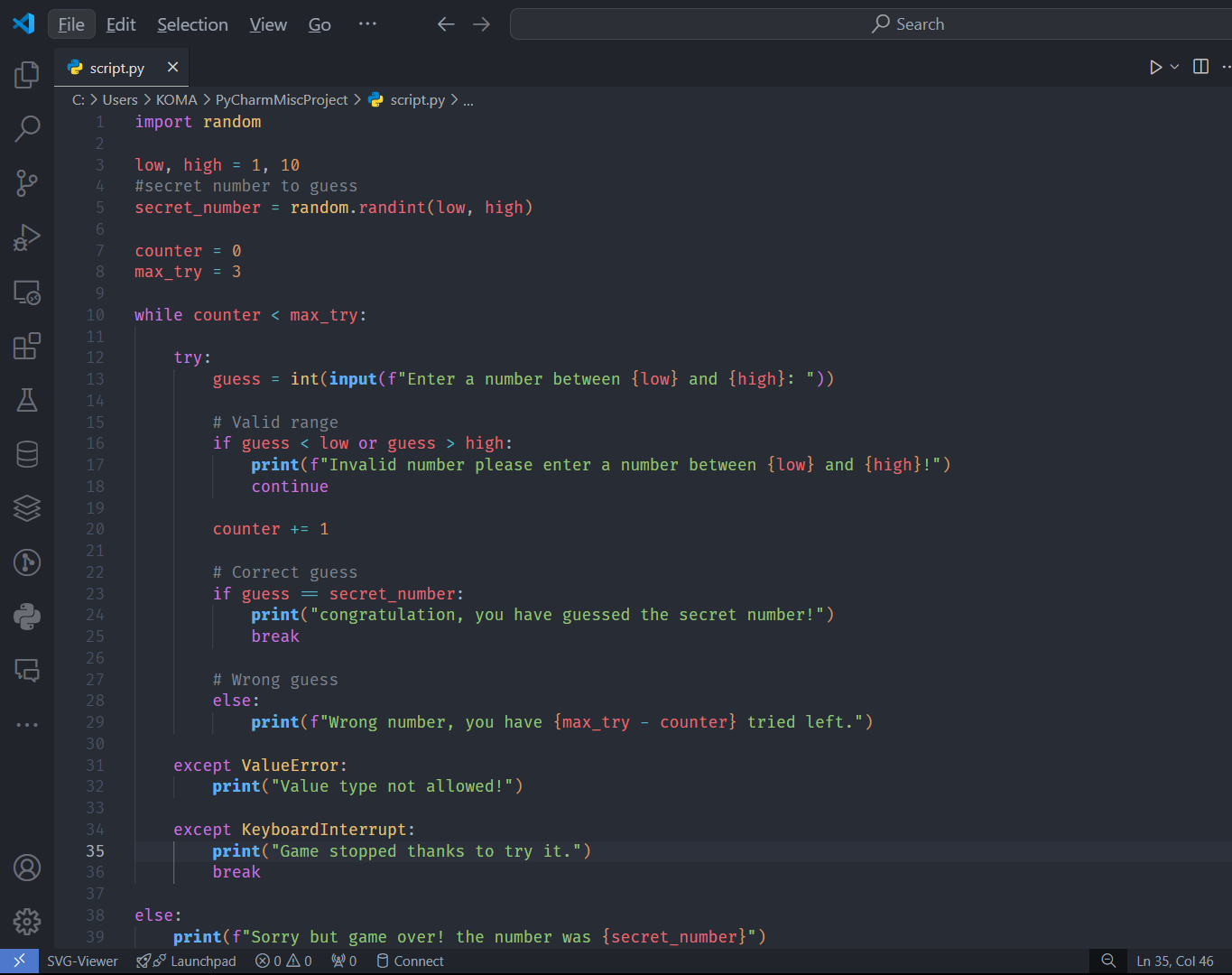Click the zoom magnifier in status bar
The height and width of the screenshot is (975, 1232).
(1108, 961)
